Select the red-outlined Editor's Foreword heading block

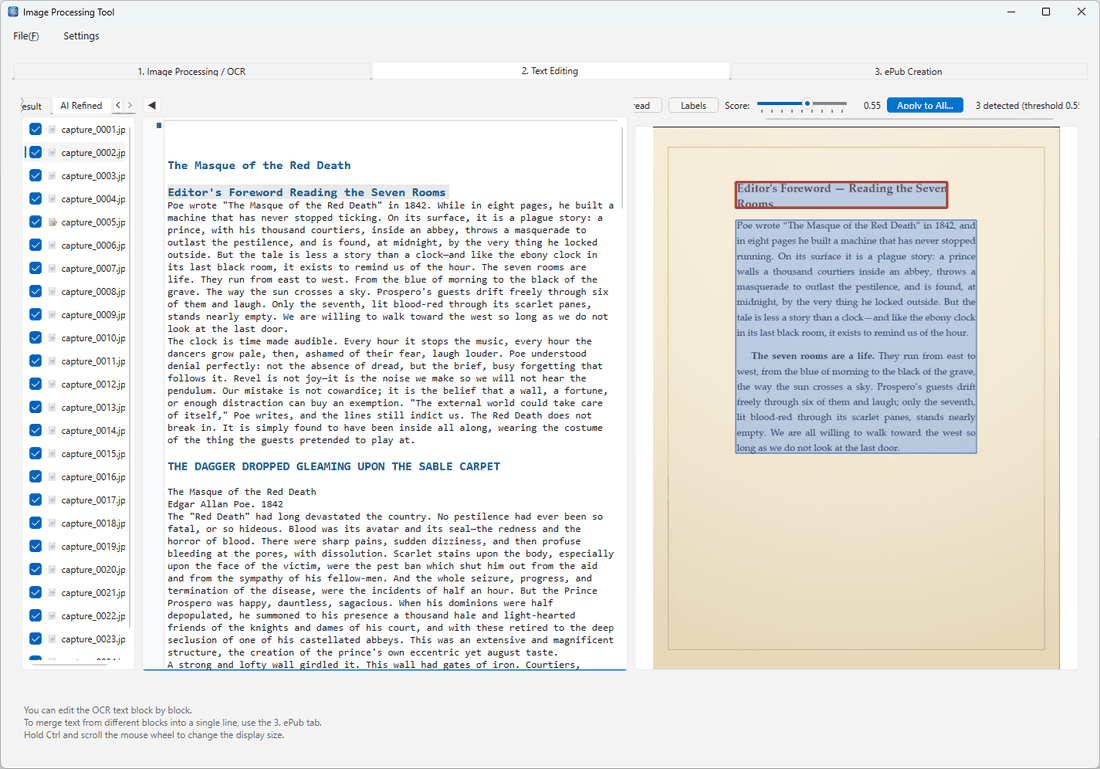tap(841, 195)
